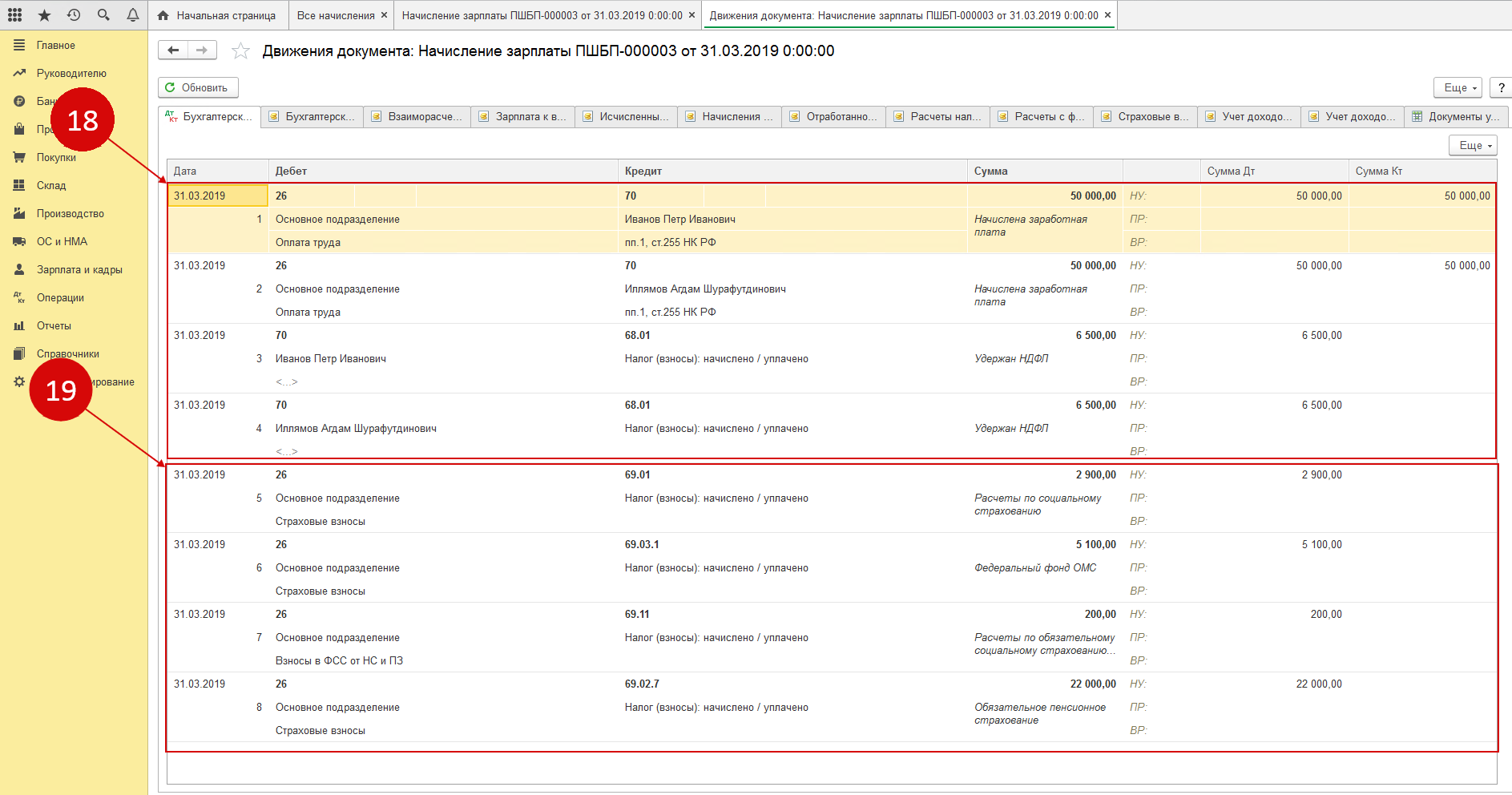The image size is (1512, 795).
Task: Click Сумма column header
Action: point(1045,171)
